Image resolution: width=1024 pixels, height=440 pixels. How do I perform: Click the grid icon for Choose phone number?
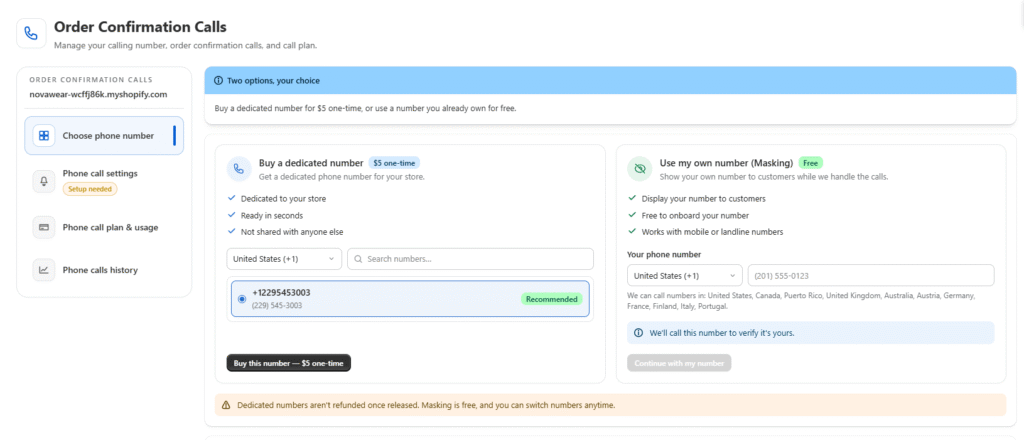(x=44, y=136)
